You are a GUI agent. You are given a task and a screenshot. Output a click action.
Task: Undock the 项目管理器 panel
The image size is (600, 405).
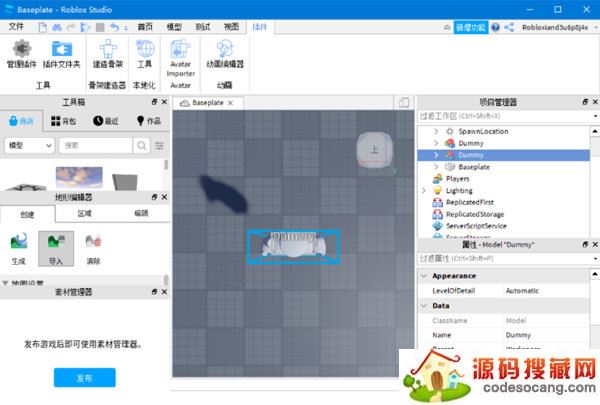[585, 102]
